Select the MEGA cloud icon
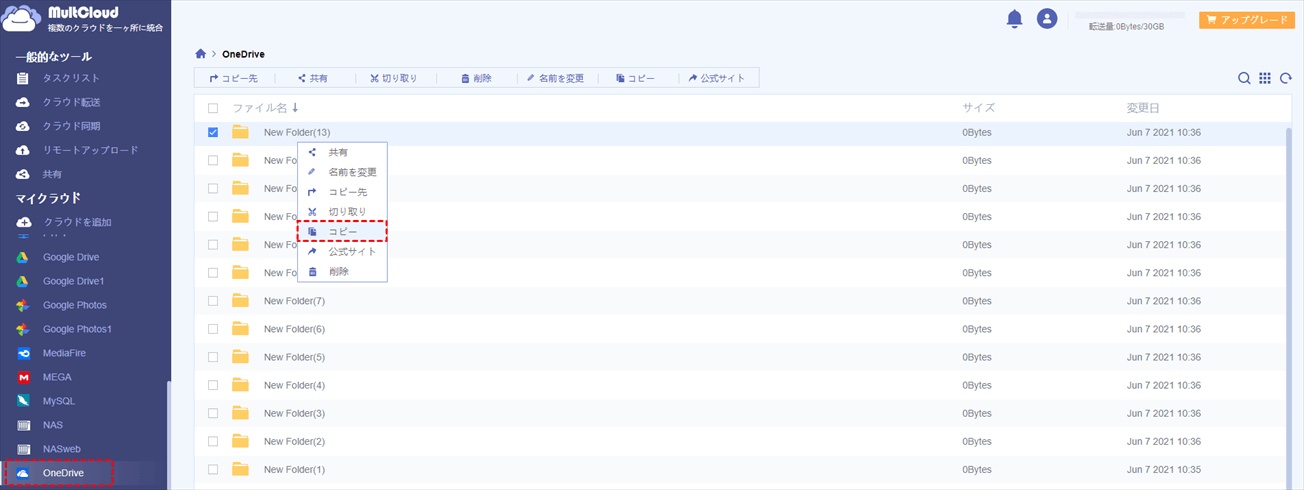Image resolution: width=1304 pixels, height=490 pixels. (23, 377)
